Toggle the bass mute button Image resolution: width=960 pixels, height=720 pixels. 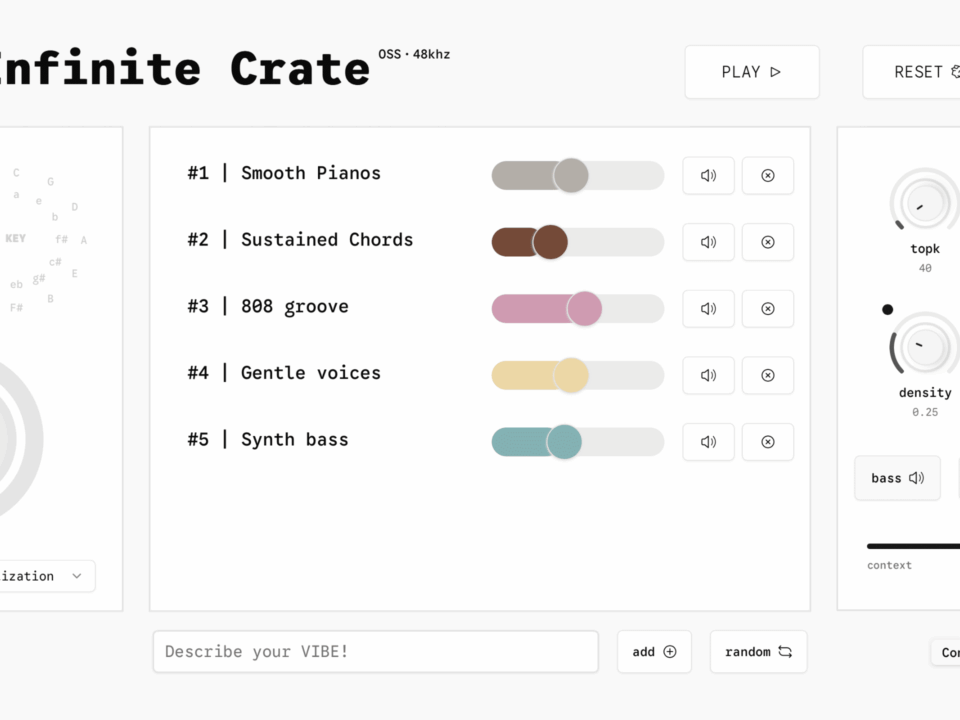point(897,478)
